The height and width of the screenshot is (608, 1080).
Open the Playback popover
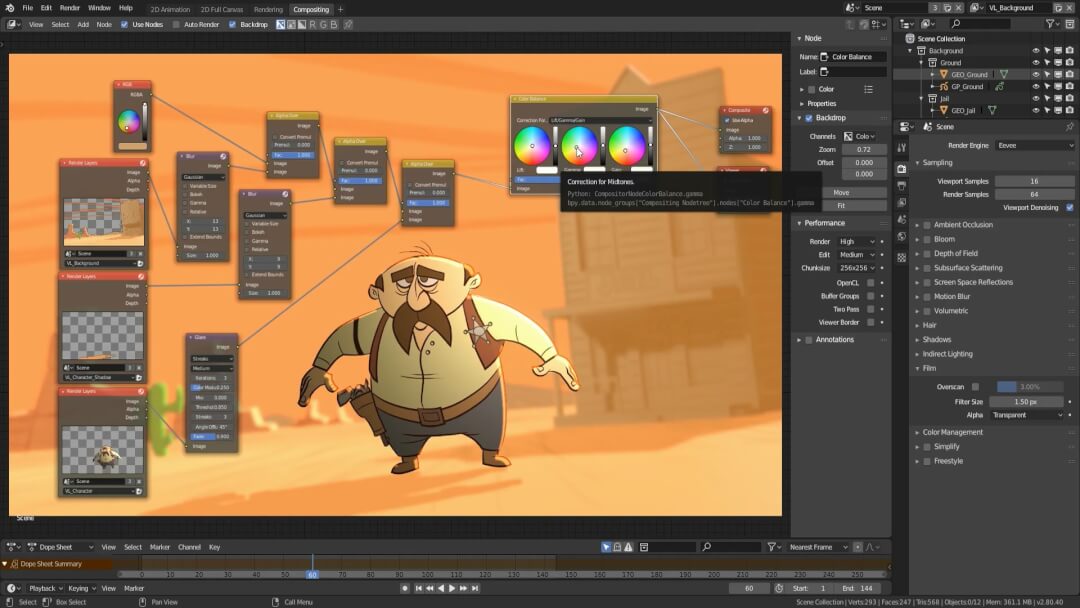click(45, 589)
